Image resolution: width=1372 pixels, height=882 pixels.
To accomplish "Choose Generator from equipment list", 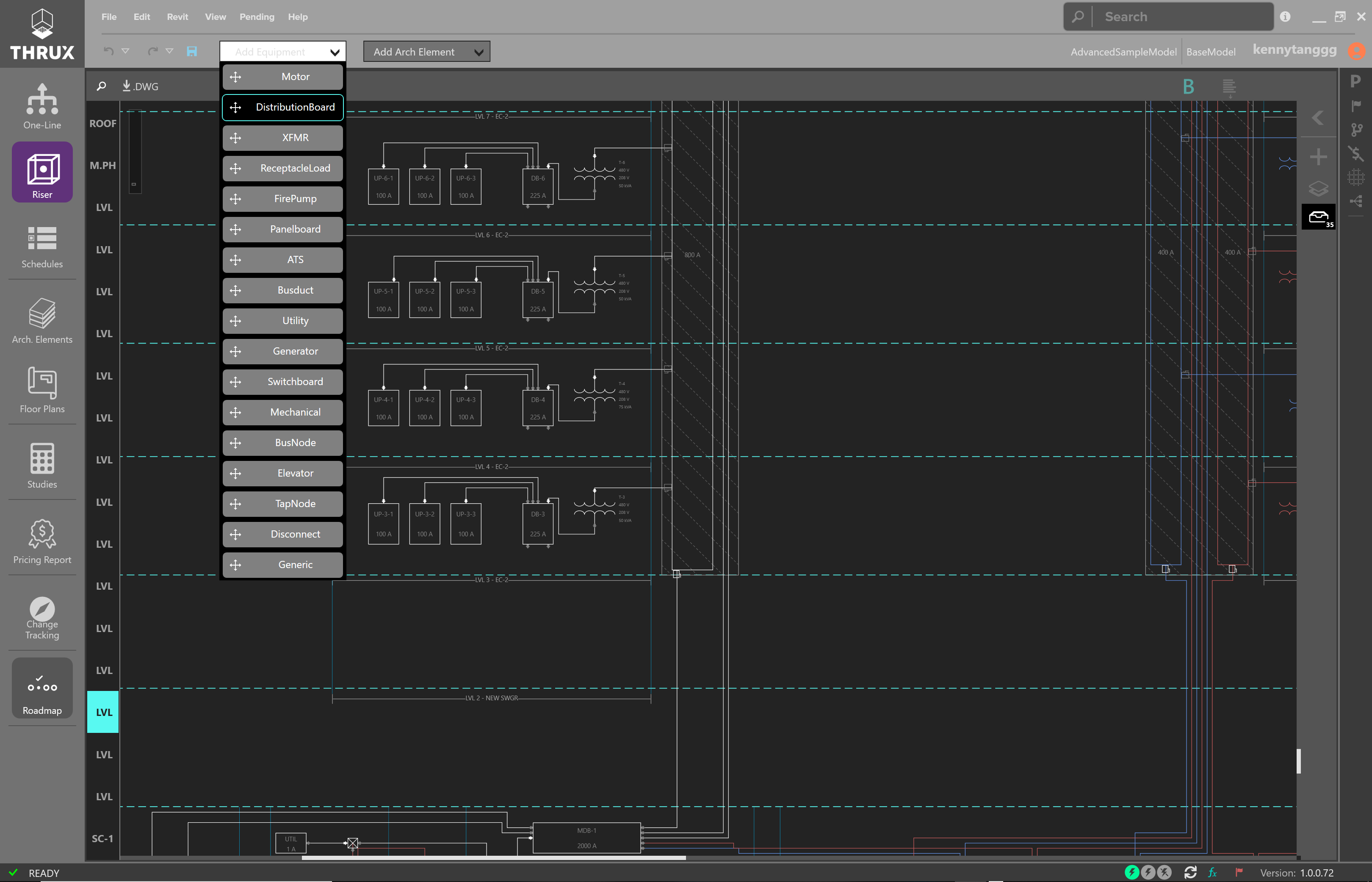I will tap(283, 351).
